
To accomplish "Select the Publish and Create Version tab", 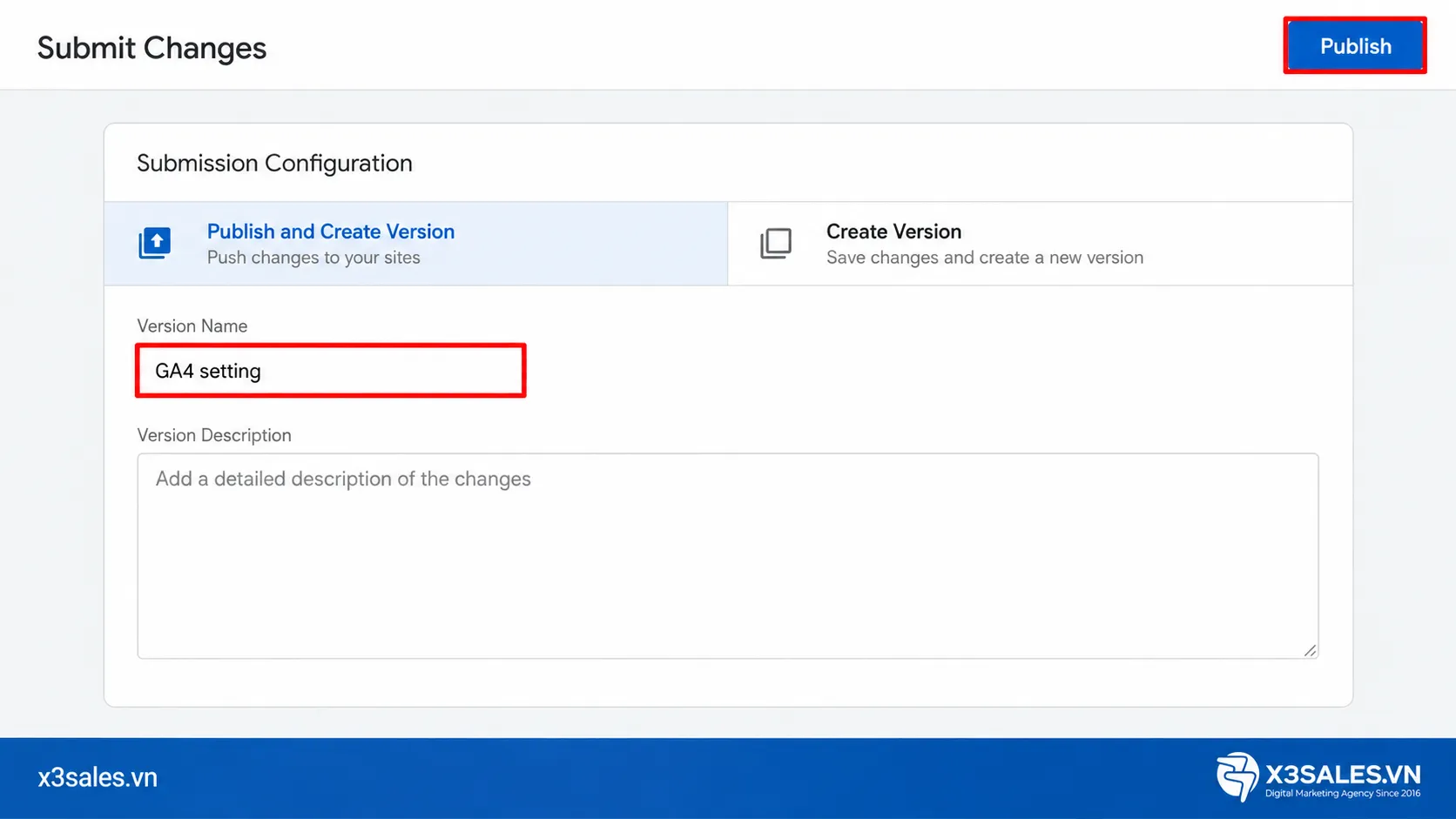I will click(x=416, y=244).
